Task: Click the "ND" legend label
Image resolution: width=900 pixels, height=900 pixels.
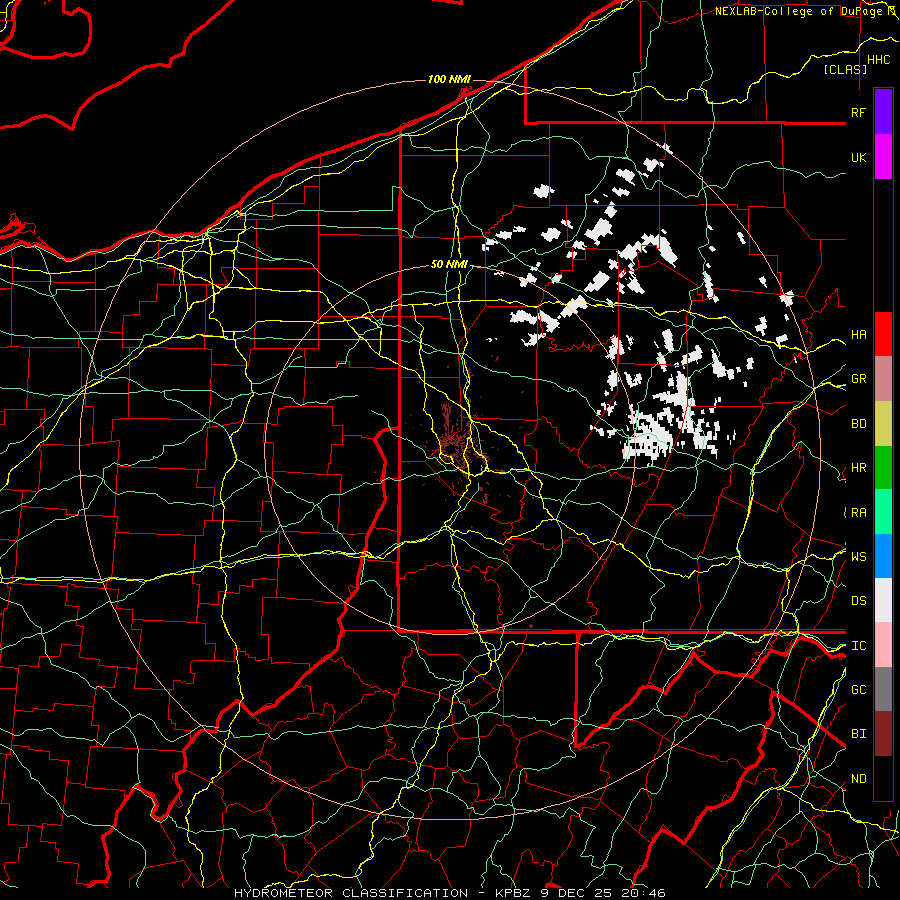Action: 858,779
